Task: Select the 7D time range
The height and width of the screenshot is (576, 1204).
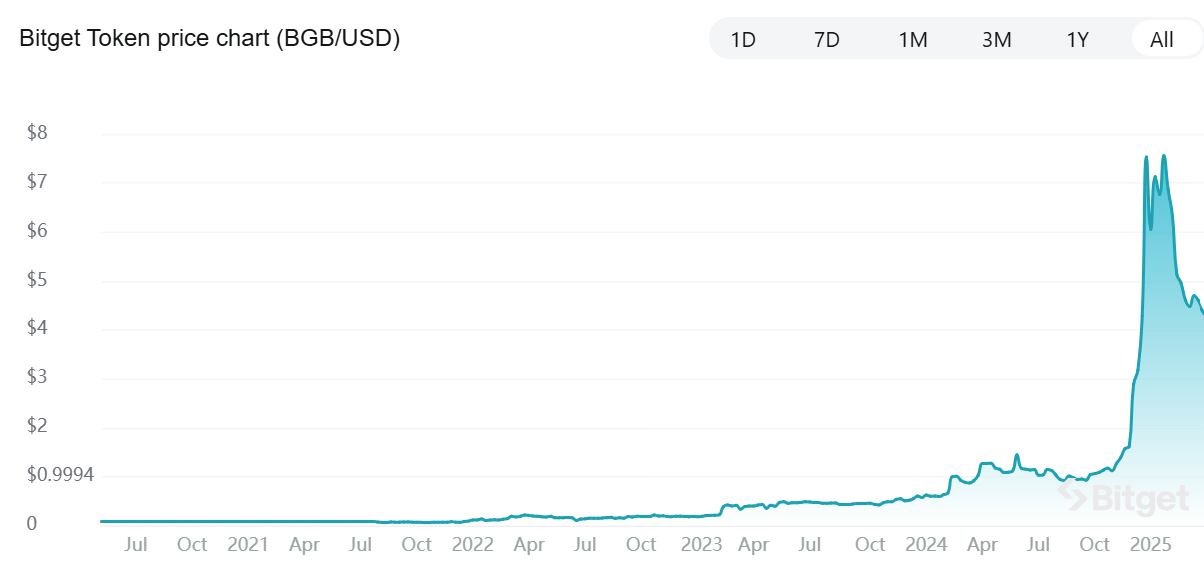Action: tap(827, 40)
